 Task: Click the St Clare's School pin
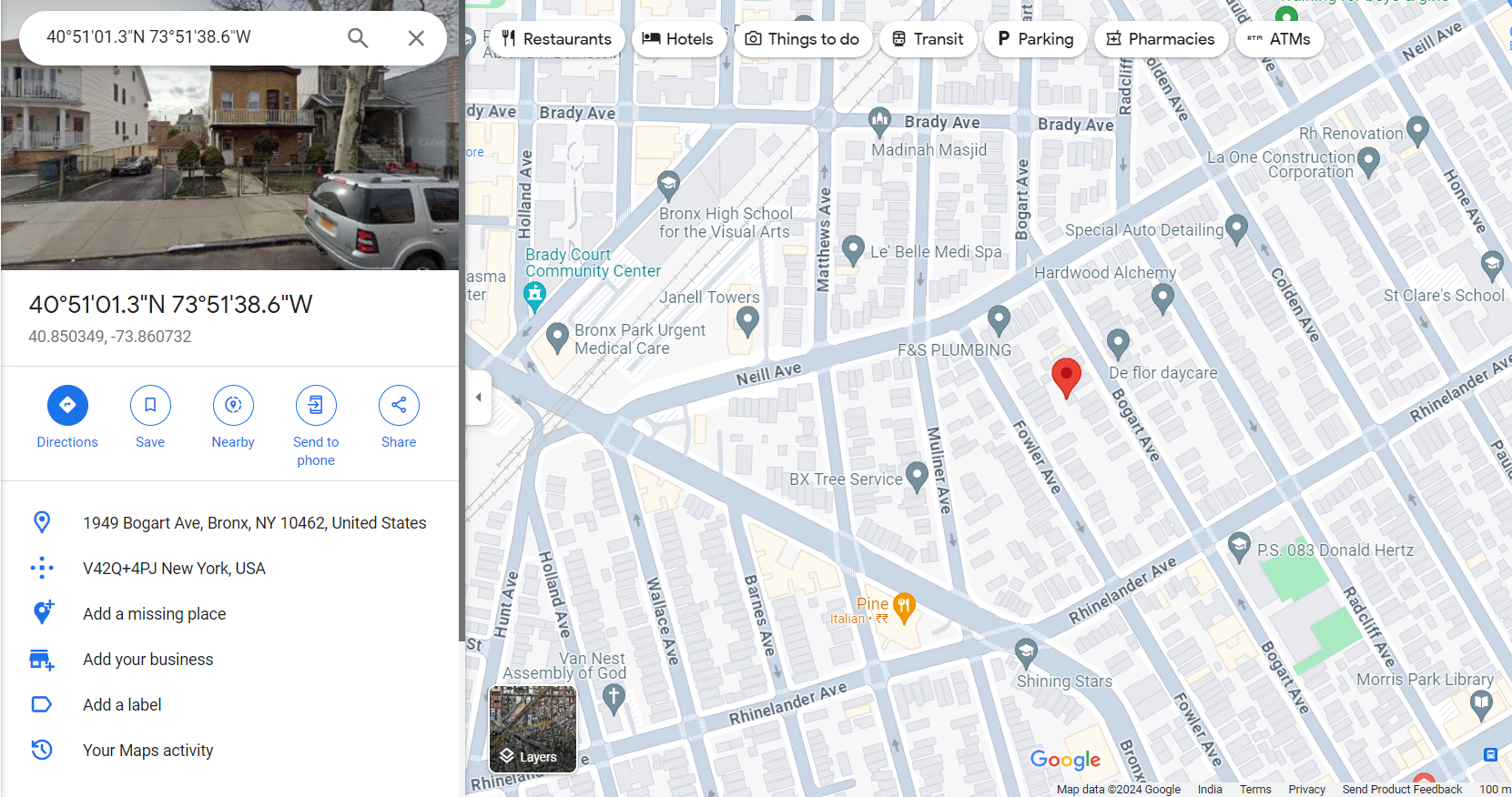pos(1492,266)
